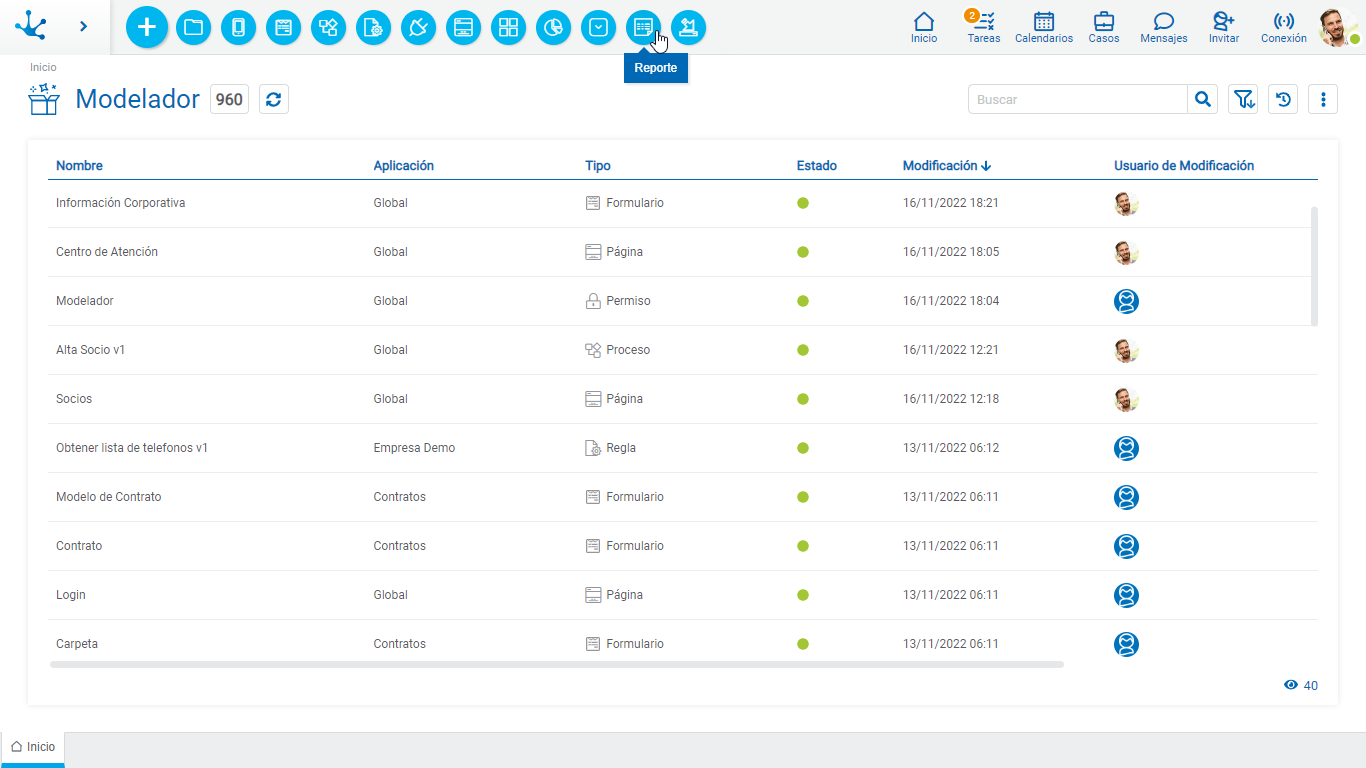Click 16/11/2022 18:21 modification date
This screenshot has width=1366, height=768.
(951, 203)
